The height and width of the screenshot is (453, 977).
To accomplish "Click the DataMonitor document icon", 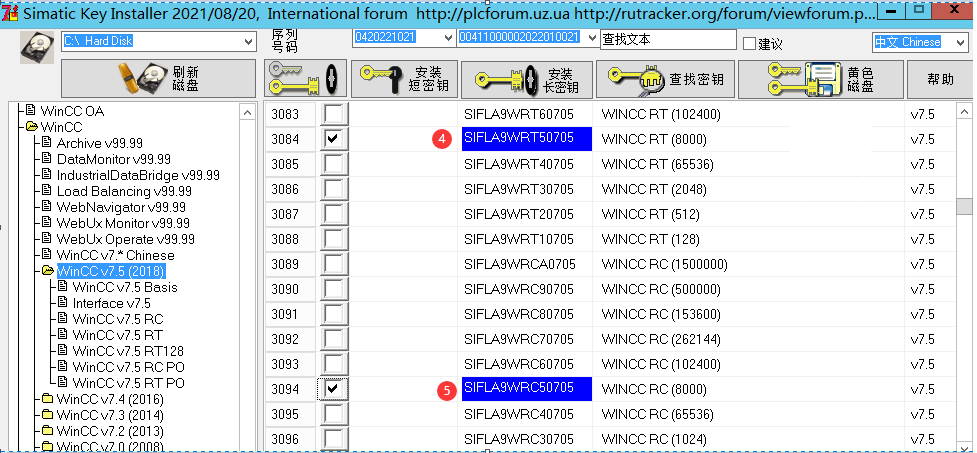I will (x=46, y=159).
